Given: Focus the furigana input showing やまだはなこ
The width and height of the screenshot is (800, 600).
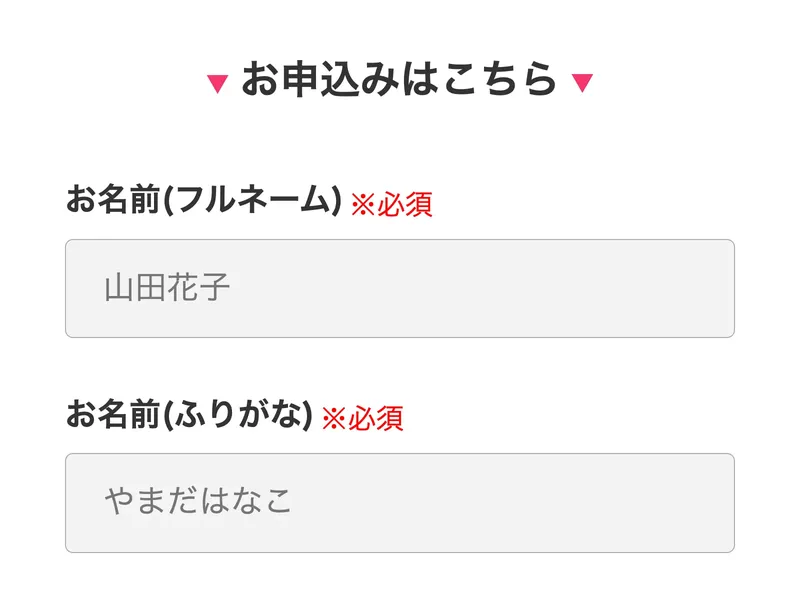Looking at the screenshot, I should click(x=400, y=500).
